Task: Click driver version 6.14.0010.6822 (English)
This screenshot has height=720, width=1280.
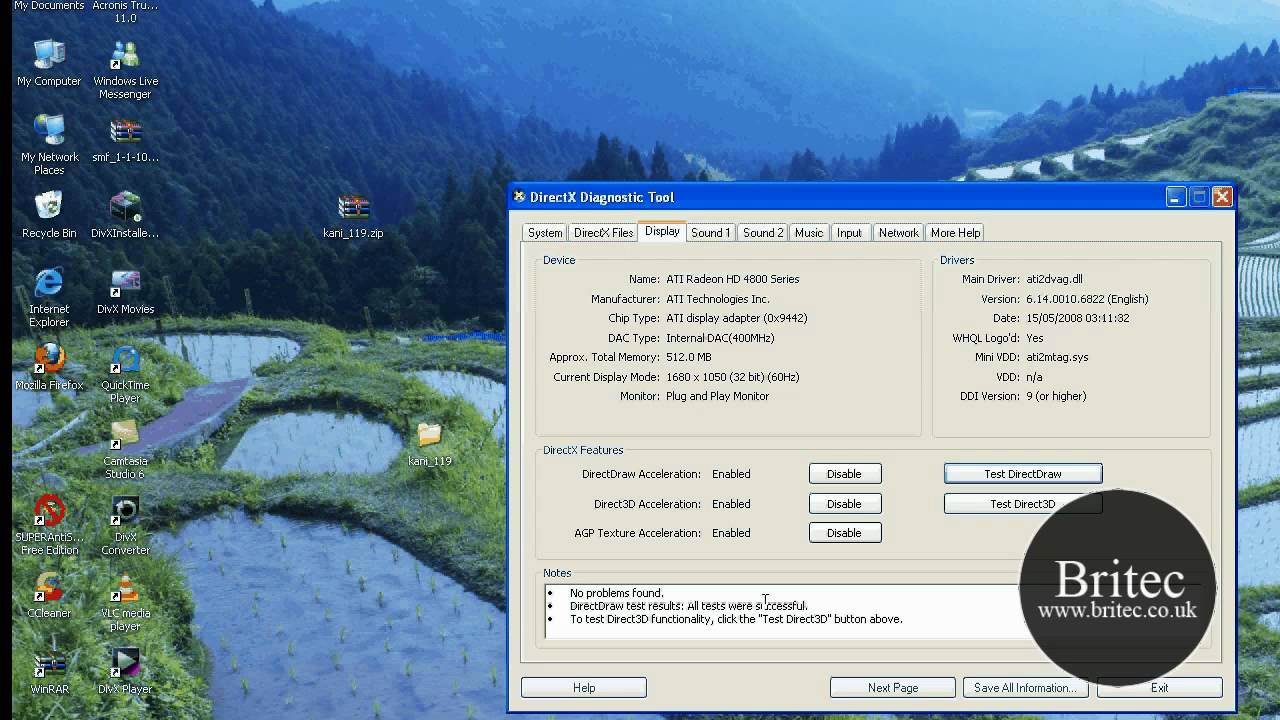Action: 1087,299
